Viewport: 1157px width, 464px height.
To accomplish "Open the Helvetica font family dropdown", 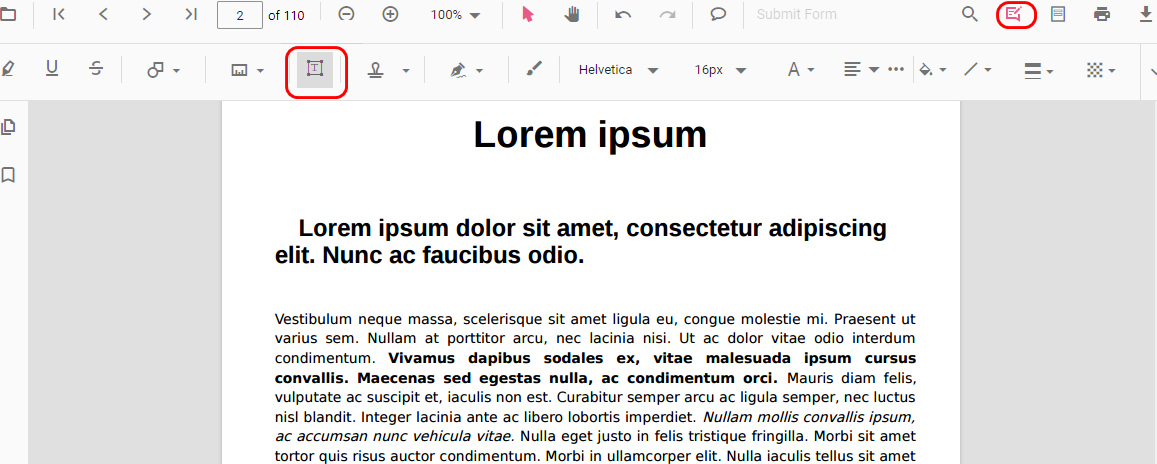I will pyautogui.click(x=618, y=70).
